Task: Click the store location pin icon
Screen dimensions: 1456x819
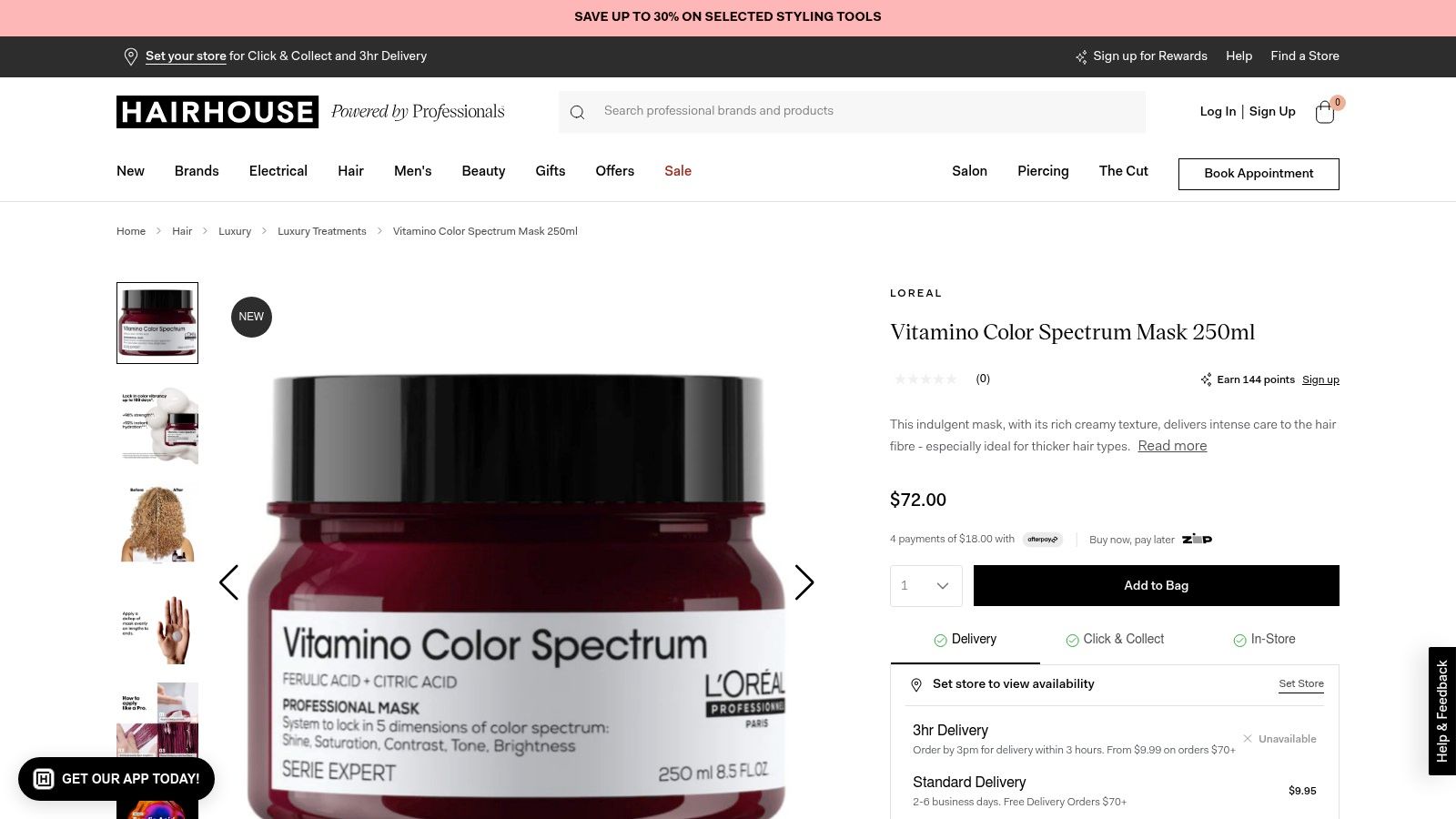Action: tap(131, 56)
